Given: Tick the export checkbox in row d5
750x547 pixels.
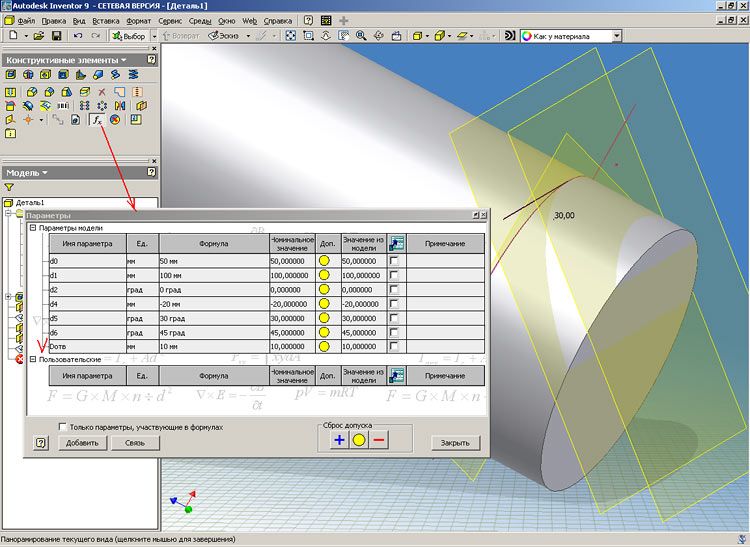Looking at the screenshot, I should point(394,318).
